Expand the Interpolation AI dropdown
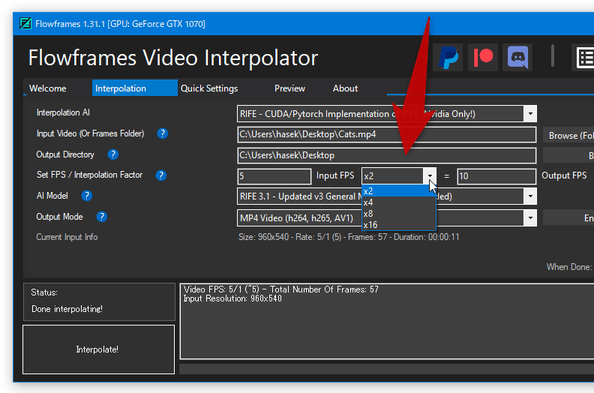The height and width of the screenshot is (393, 594). pos(530,114)
